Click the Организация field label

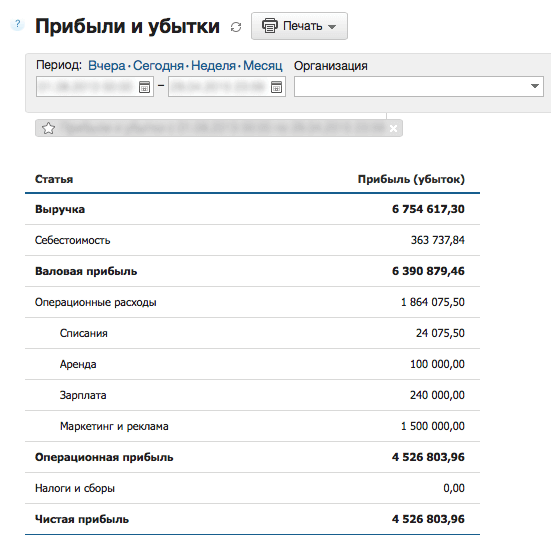[331, 66]
